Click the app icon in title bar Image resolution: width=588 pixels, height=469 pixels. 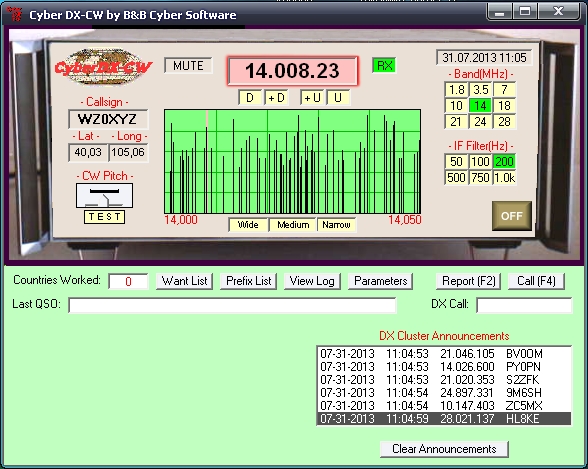click(15, 14)
